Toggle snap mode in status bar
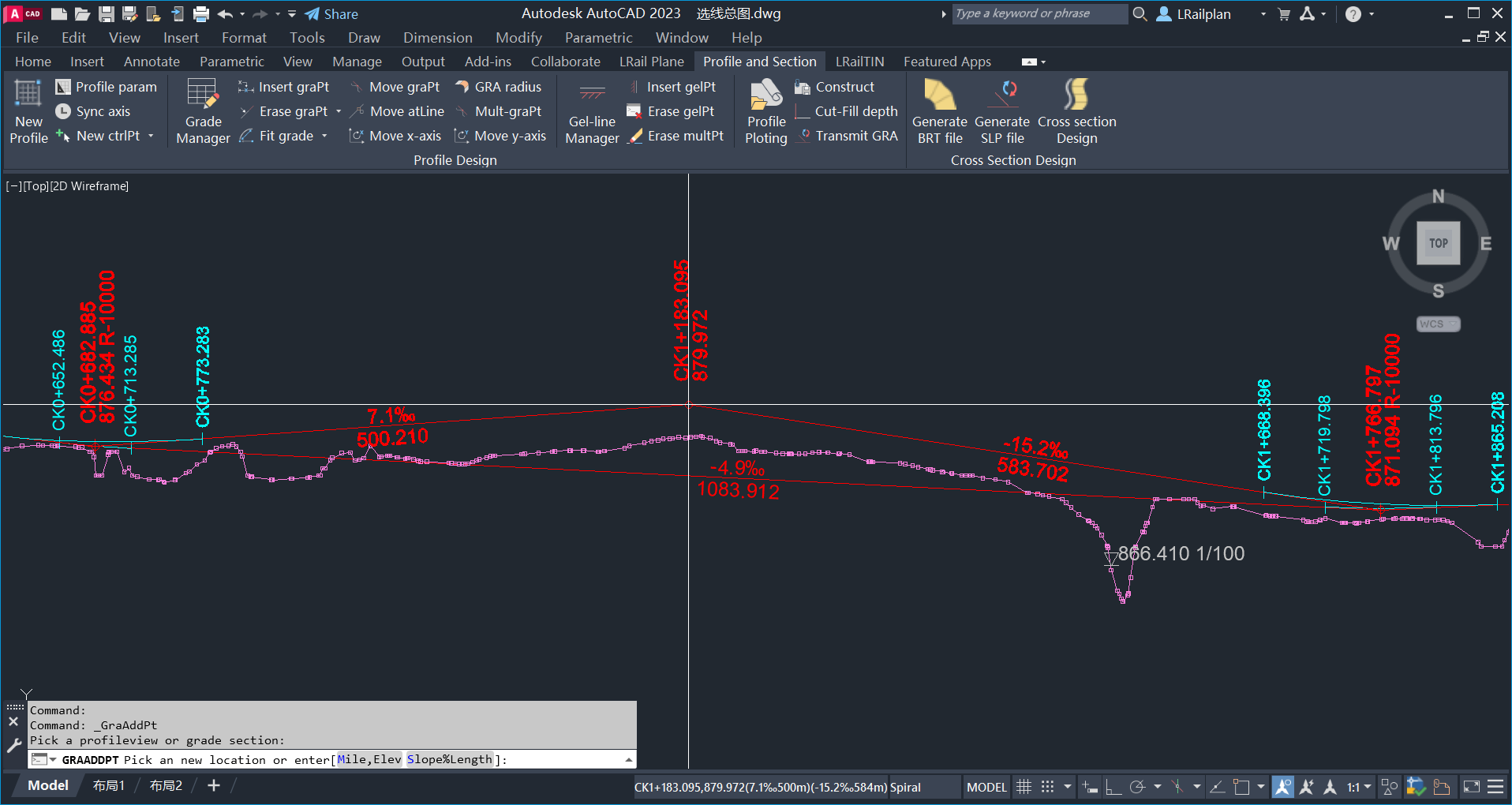 tap(1047, 786)
